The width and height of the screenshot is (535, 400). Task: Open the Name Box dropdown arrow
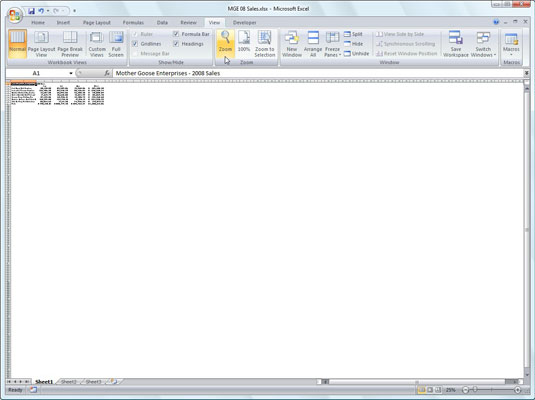[71, 73]
